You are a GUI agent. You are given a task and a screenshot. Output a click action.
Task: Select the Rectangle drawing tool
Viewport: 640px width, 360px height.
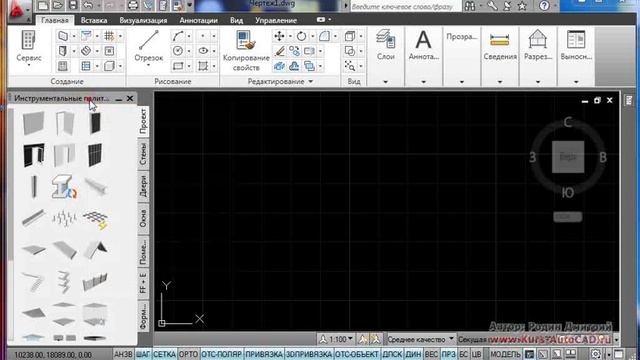point(178,66)
